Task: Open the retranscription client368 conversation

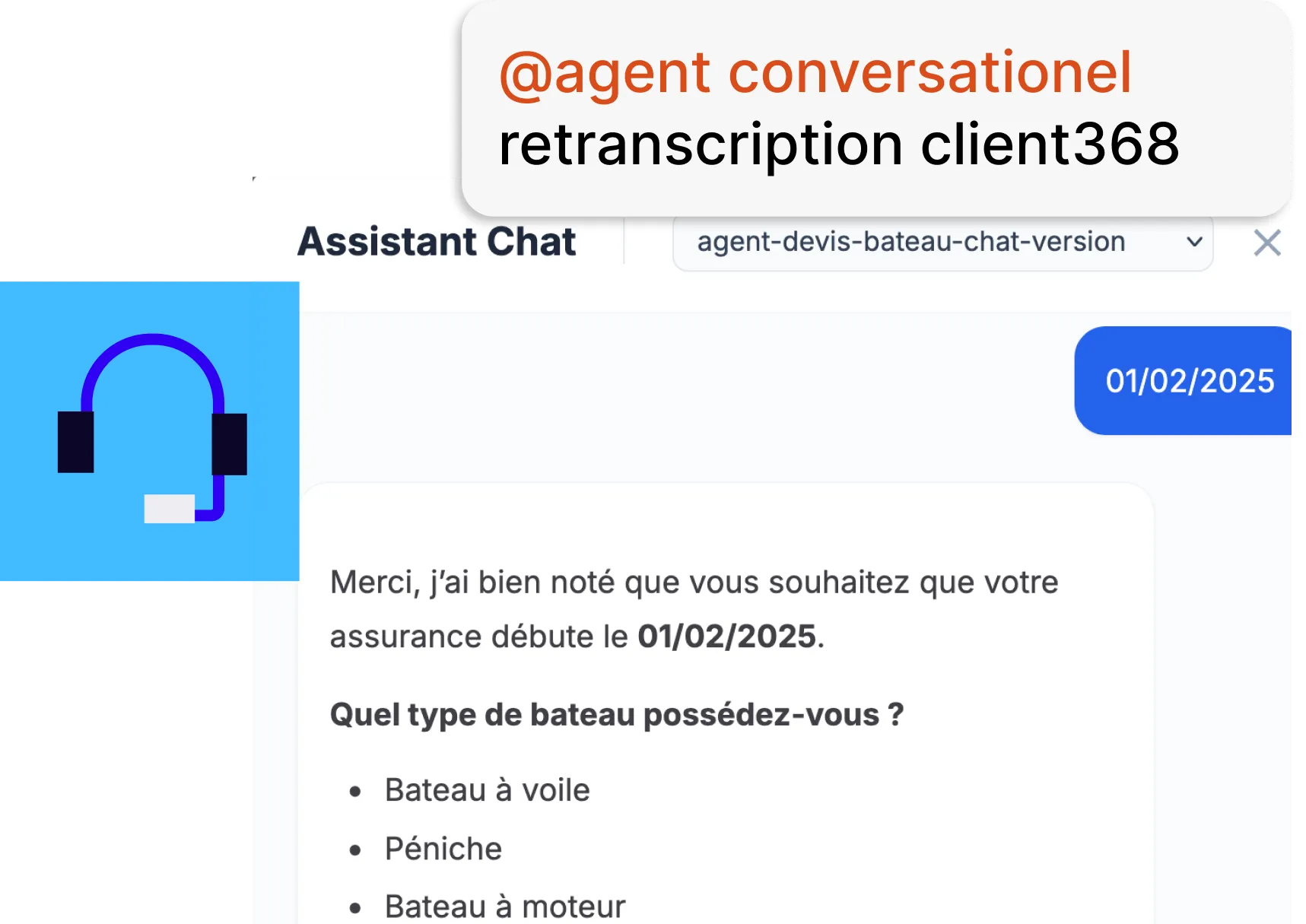Action: (x=838, y=143)
